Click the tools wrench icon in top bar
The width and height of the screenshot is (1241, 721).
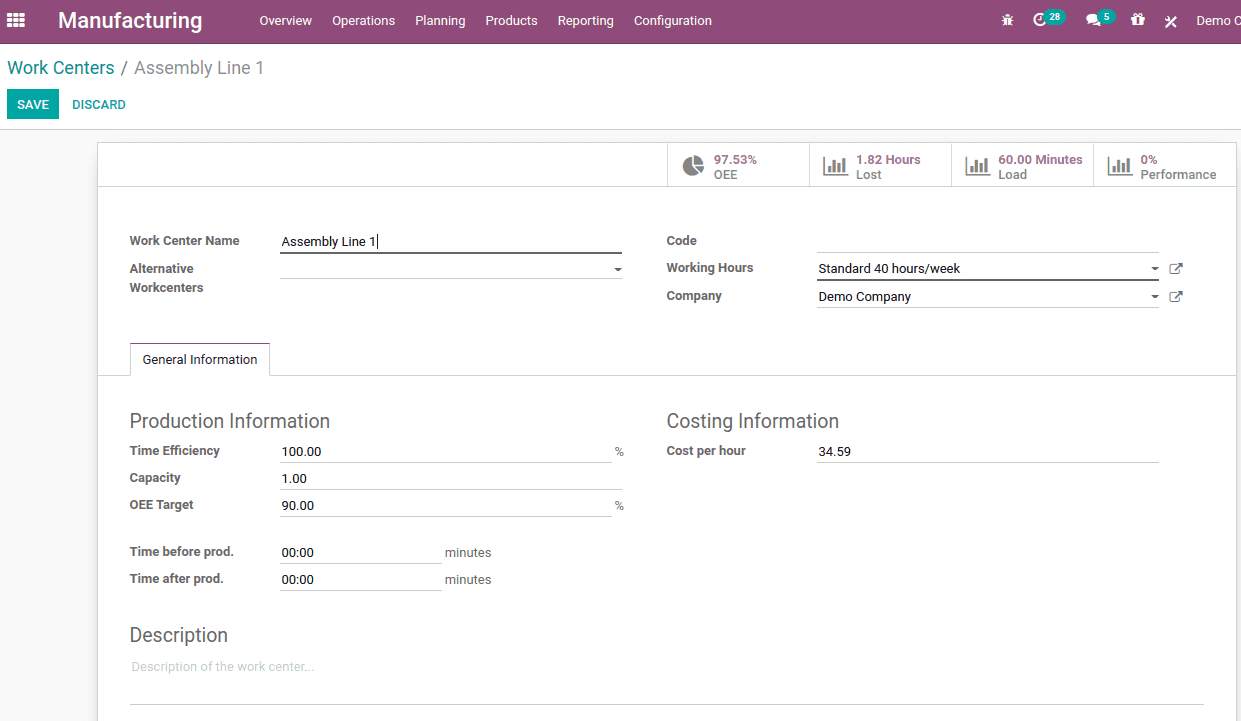1171,21
